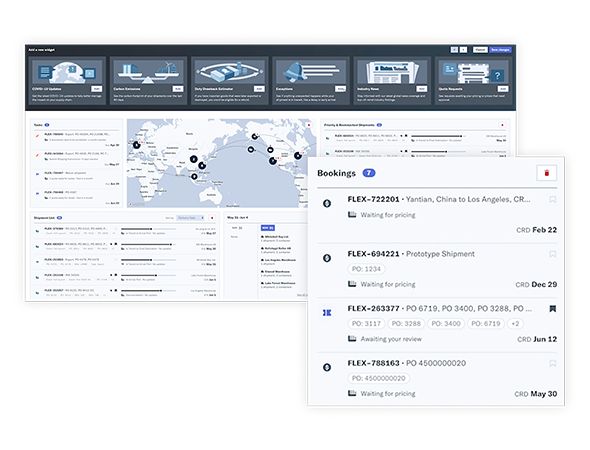Bookmark booking FLEX-722201
590x450 pixels.
coord(552,199)
